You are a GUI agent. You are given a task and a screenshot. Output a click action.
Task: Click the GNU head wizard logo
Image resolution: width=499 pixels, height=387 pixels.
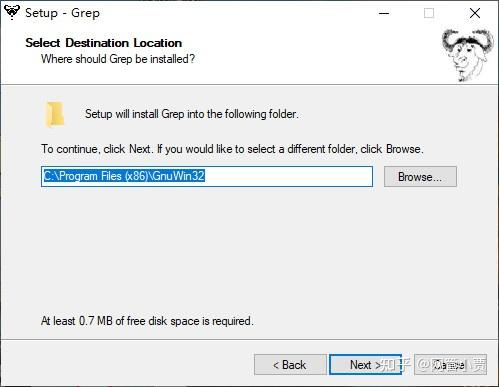[467, 55]
